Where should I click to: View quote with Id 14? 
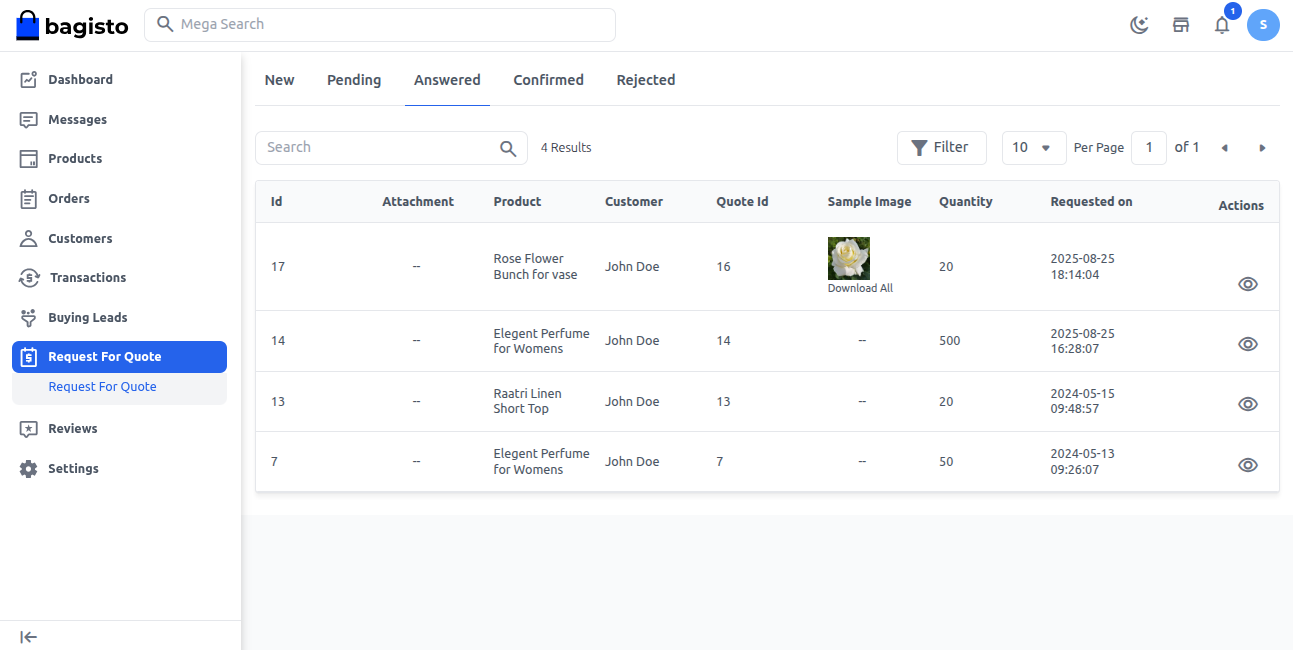[x=1247, y=344]
